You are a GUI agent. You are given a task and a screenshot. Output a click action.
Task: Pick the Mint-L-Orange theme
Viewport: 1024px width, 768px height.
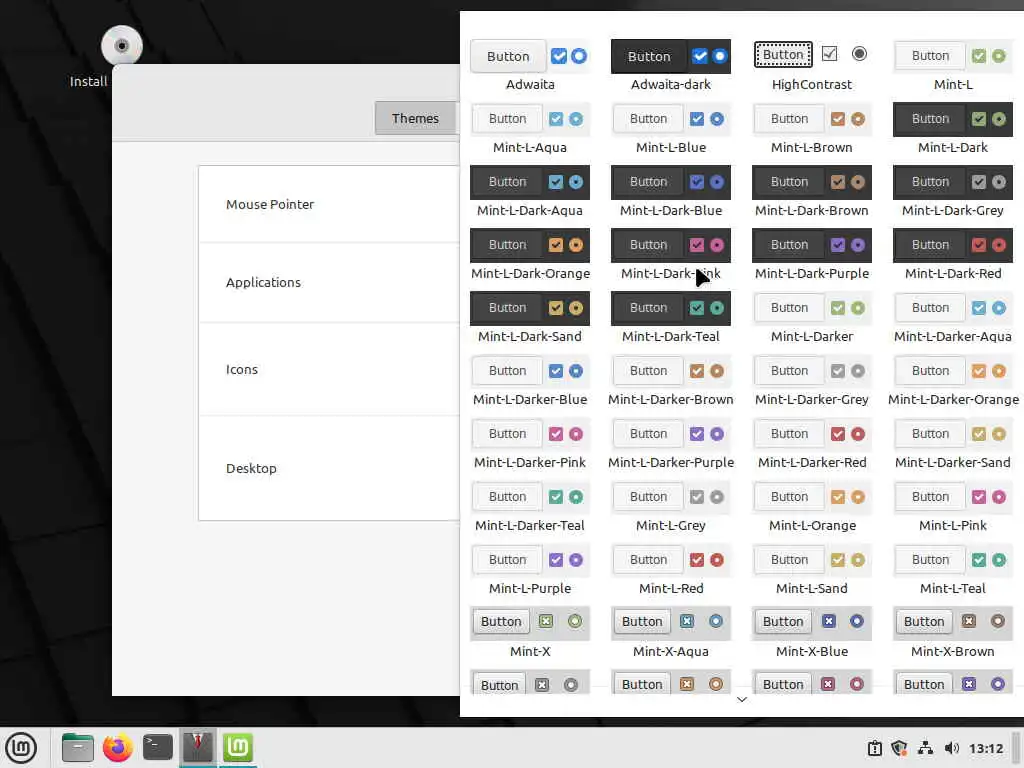(x=812, y=507)
